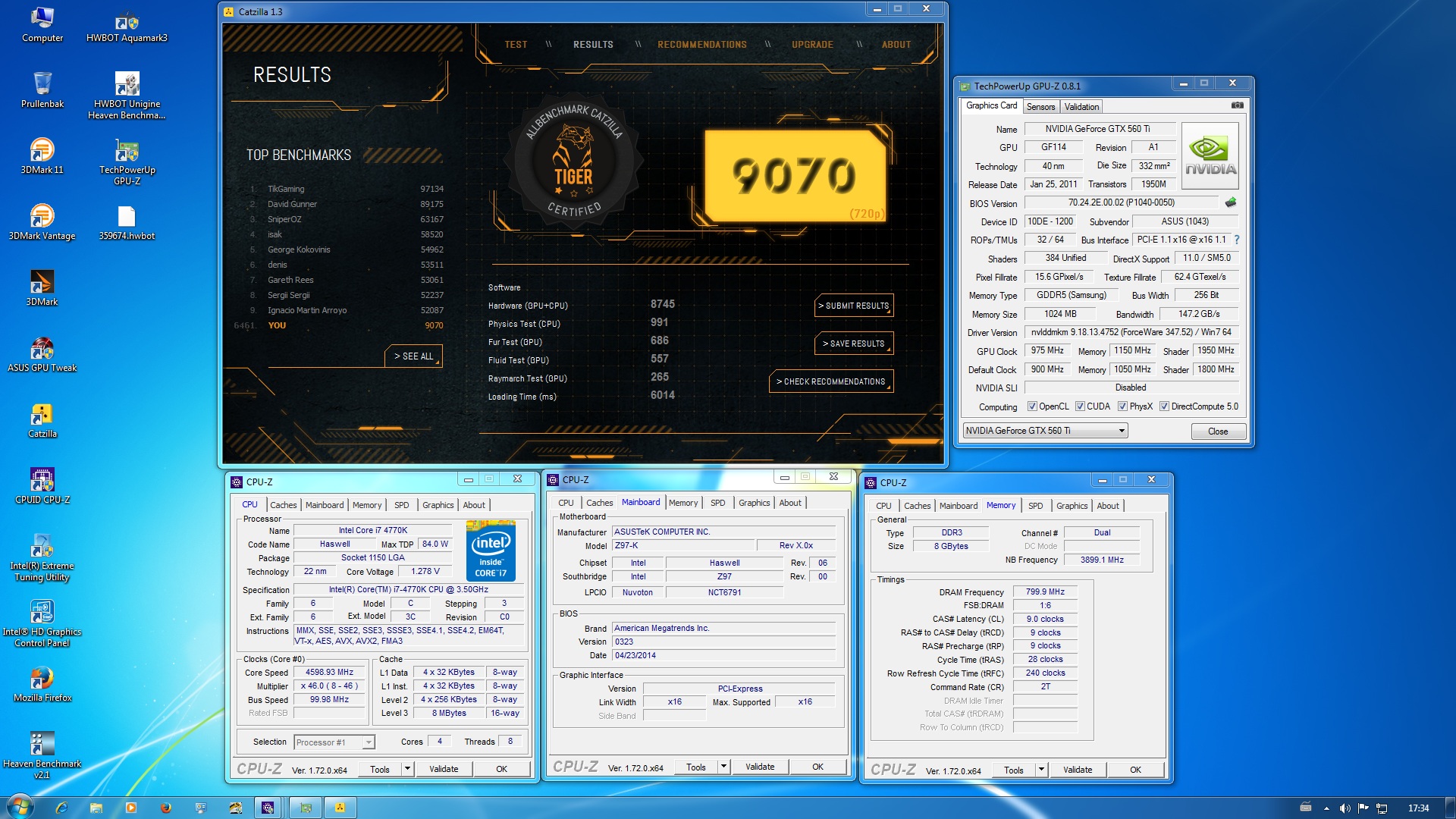Launch the CPUID CPU-Z desktop shortcut
Screen dimensions: 1456x819
pos(42,486)
